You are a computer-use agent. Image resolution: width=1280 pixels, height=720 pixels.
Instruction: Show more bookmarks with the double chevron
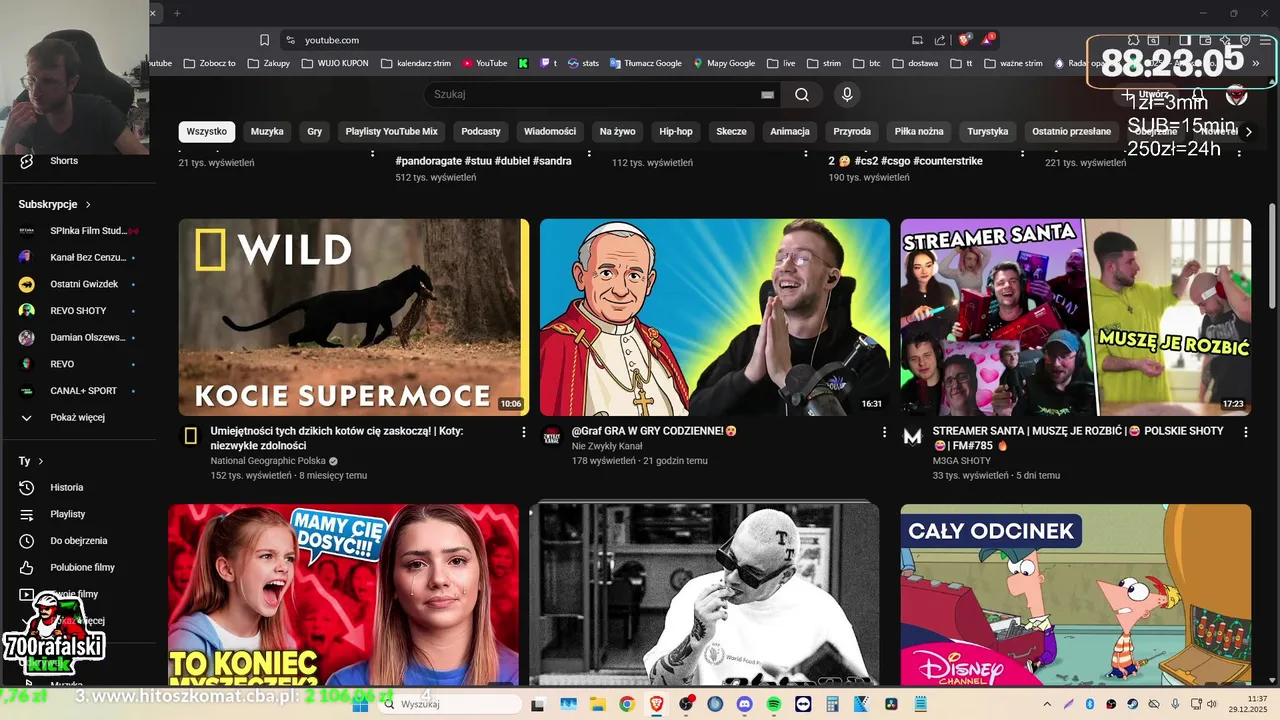1255,63
